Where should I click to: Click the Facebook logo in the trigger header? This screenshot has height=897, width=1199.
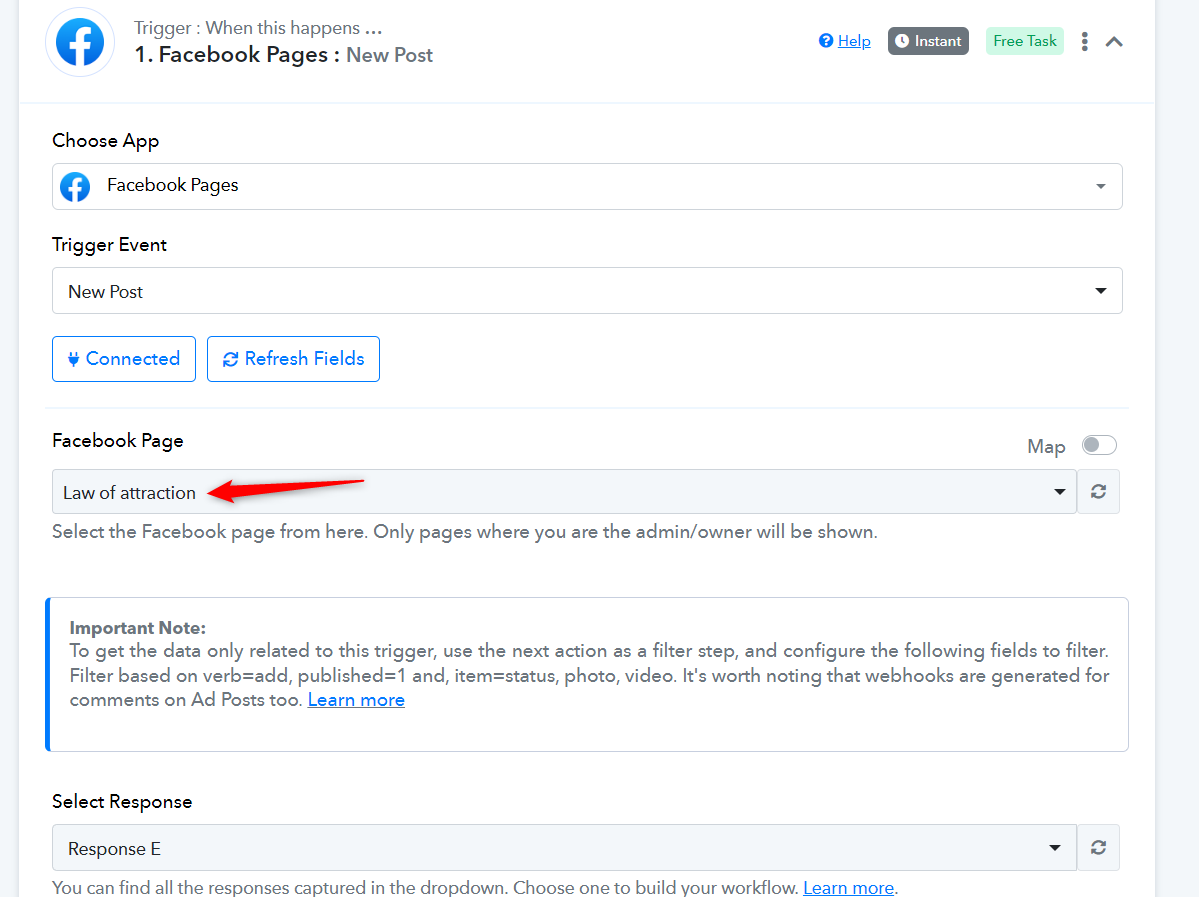point(80,42)
